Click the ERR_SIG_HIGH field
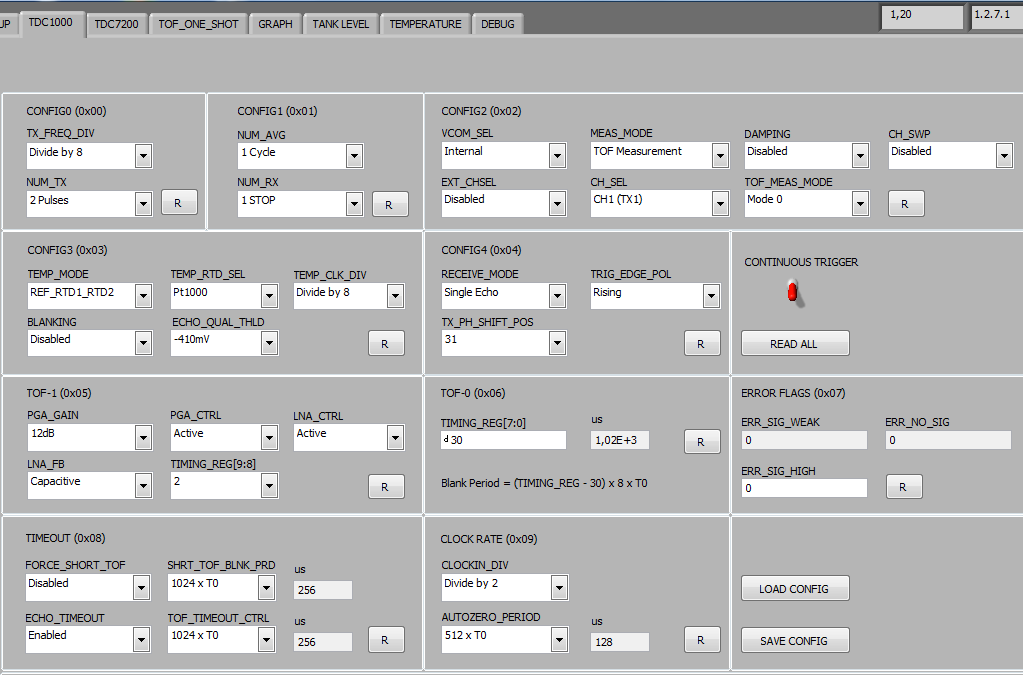 (x=804, y=488)
